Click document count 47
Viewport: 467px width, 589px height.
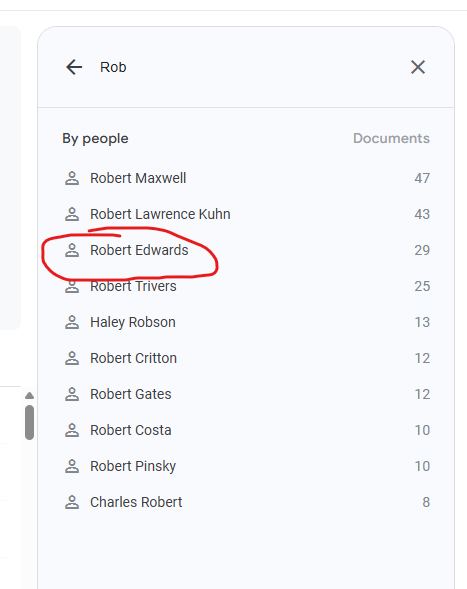click(422, 178)
